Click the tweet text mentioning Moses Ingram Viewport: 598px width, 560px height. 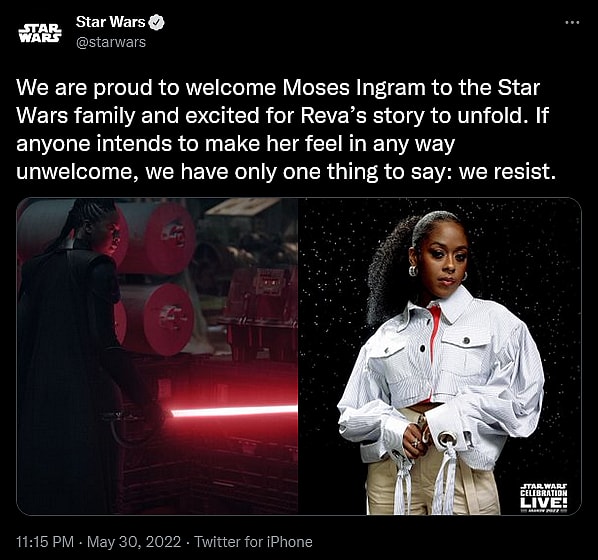(286, 129)
